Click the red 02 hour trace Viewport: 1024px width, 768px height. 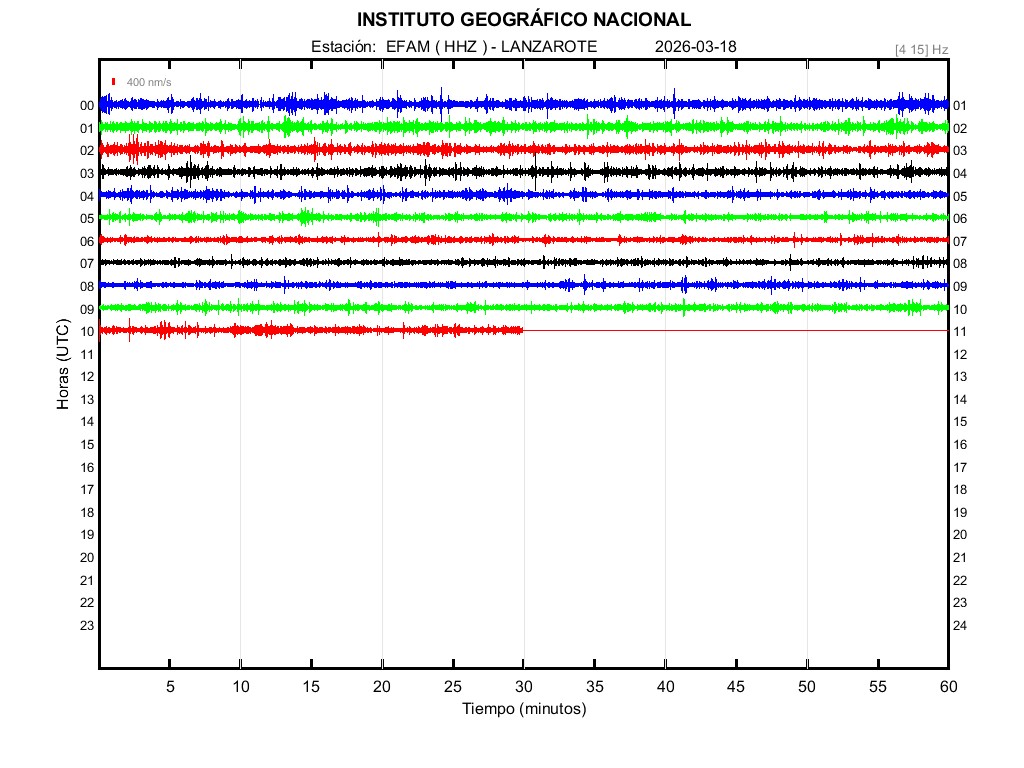[x=523, y=149]
